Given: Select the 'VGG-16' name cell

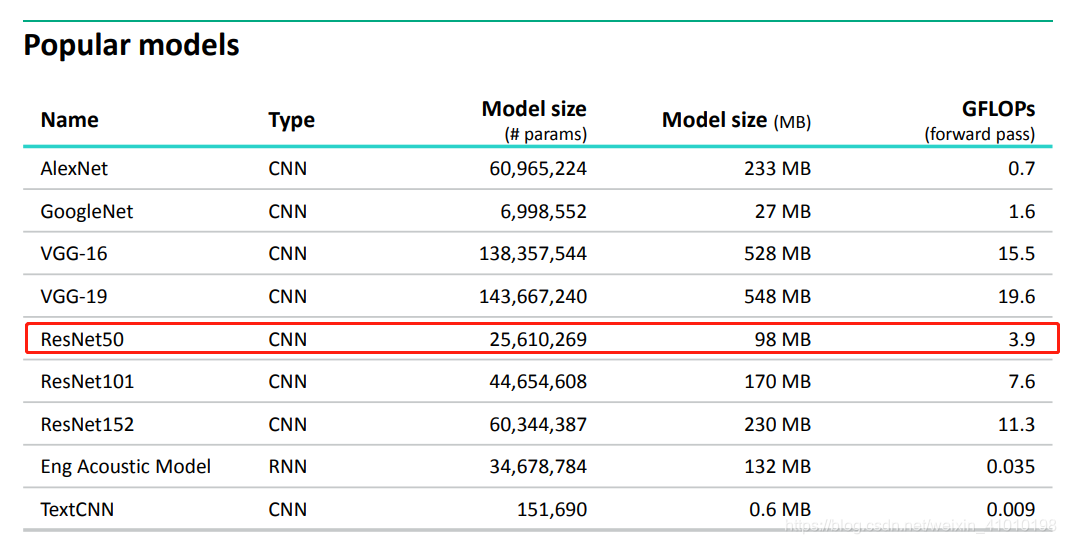Looking at the screenshot, I should (x=74, y=254).
